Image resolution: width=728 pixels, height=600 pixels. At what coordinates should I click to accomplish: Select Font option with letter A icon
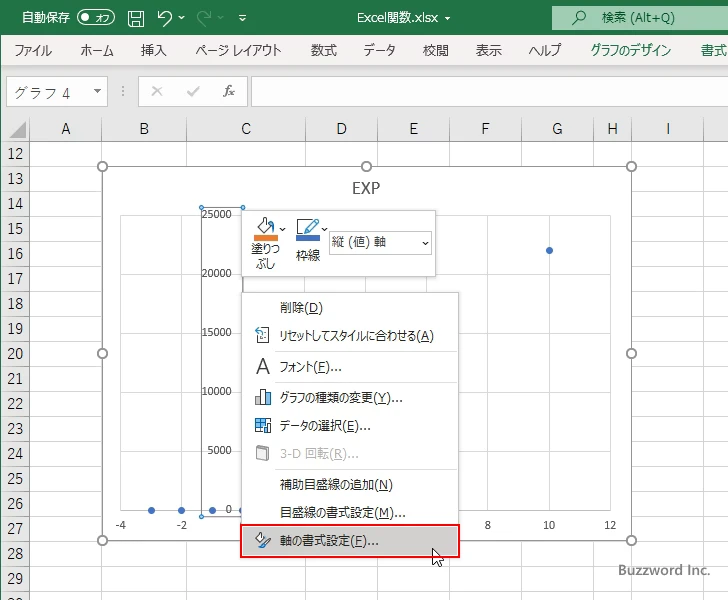(310, 367)
